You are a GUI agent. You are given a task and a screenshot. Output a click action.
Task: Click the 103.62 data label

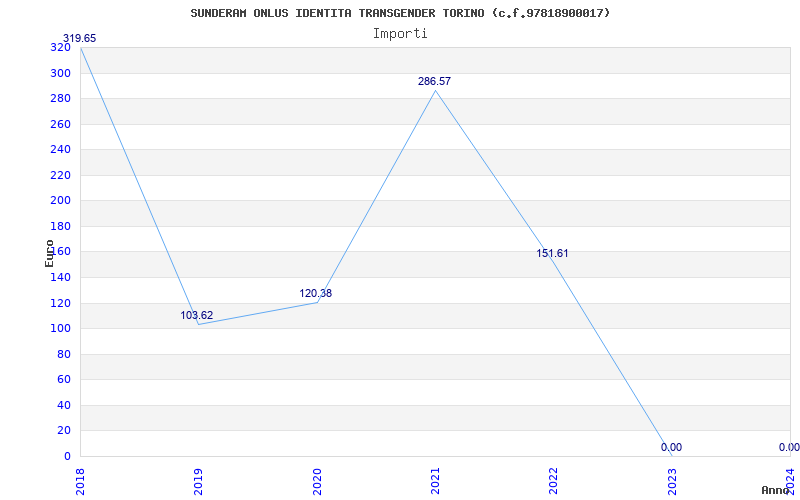click(x=196, y=315)
